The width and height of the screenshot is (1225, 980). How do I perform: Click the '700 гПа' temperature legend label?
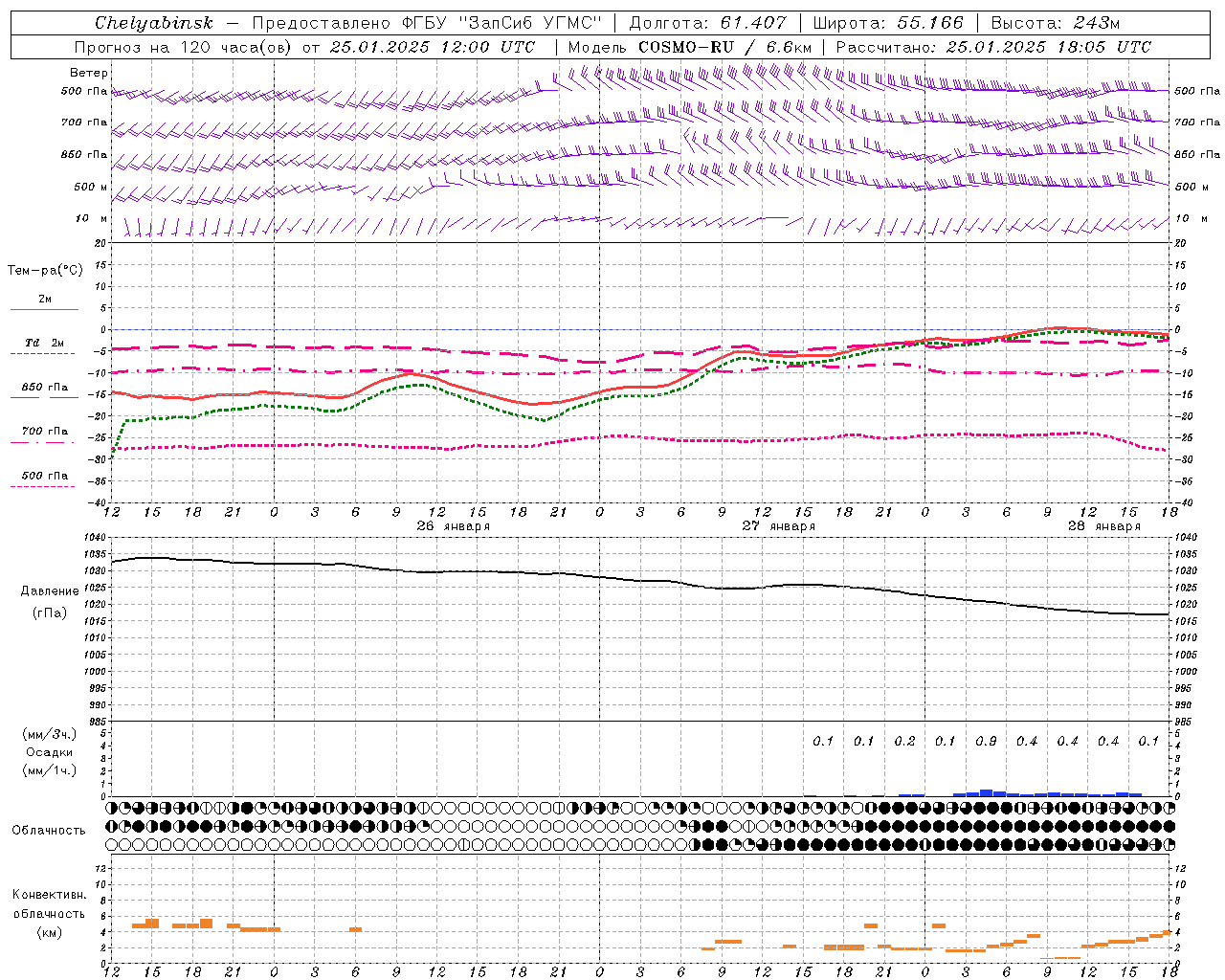click(x=44, y=431)
